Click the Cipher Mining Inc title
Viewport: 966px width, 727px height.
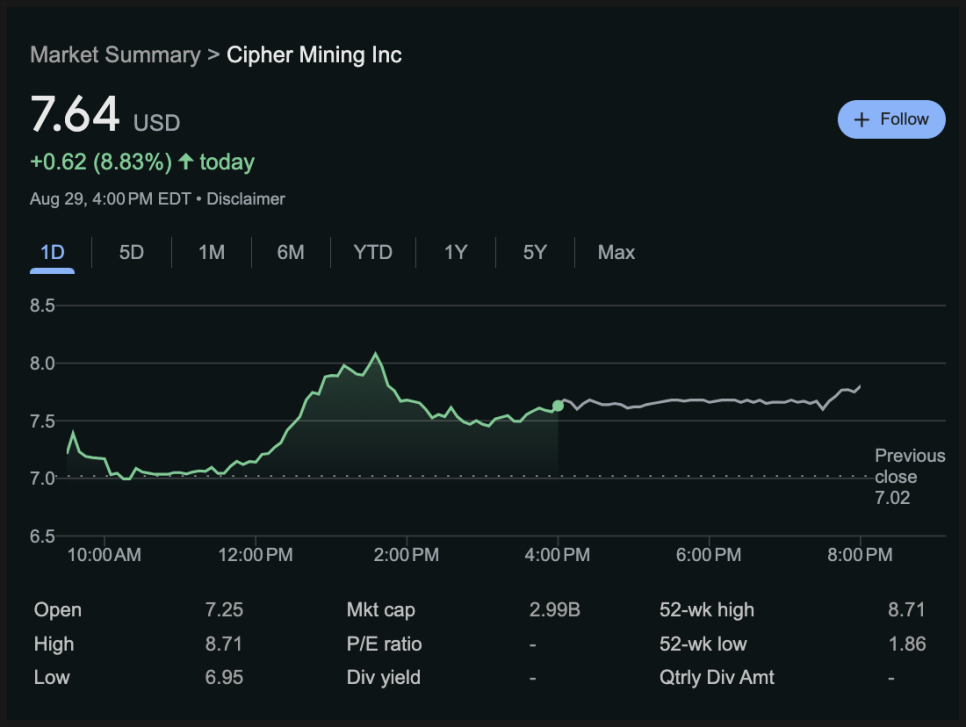point(314,55)
